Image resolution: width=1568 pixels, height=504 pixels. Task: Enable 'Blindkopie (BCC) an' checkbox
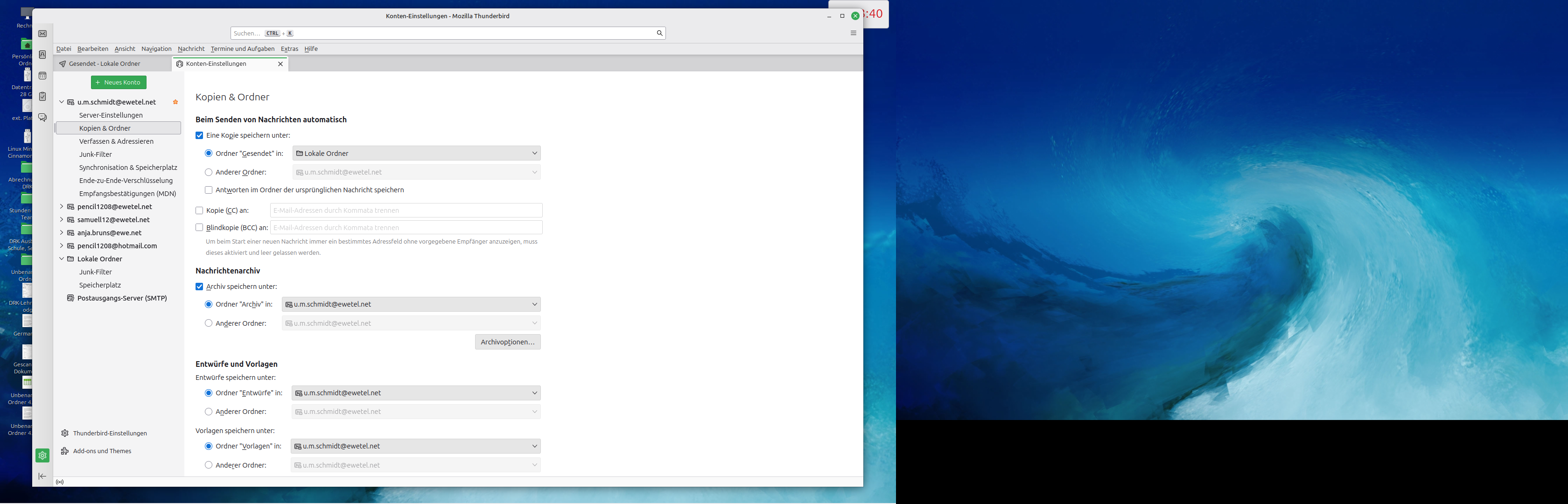point(199,228)
